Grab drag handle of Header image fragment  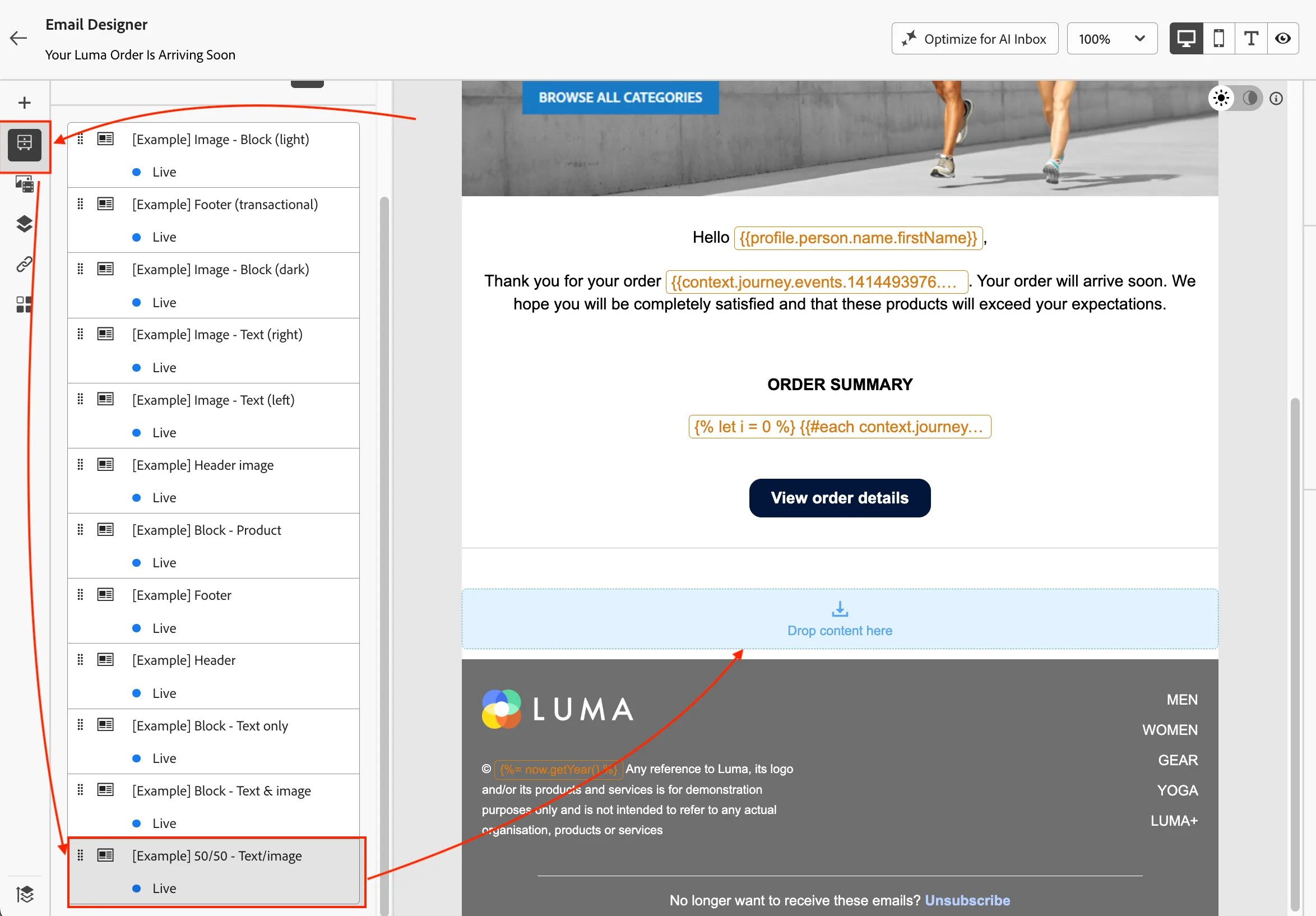tap(80, 464)
